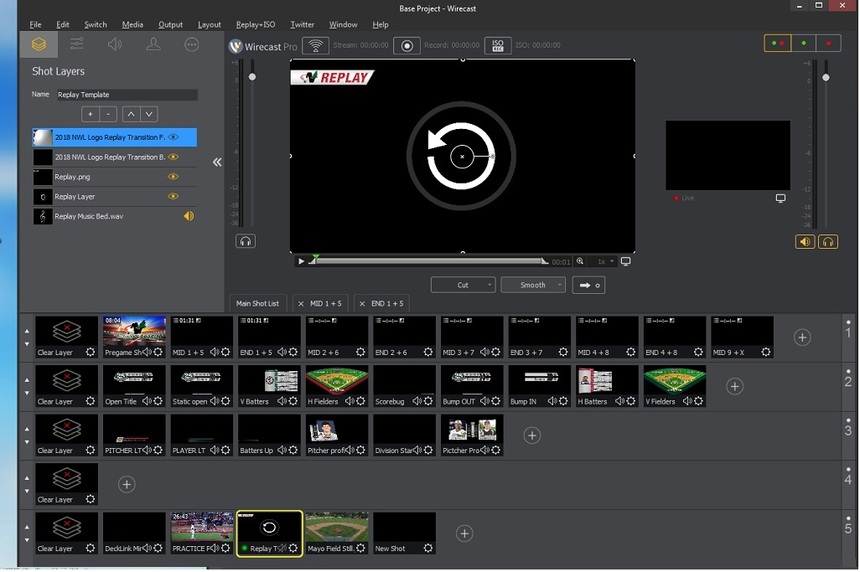Select the Replay Music Bed.wav layer row

click(115, 216)
